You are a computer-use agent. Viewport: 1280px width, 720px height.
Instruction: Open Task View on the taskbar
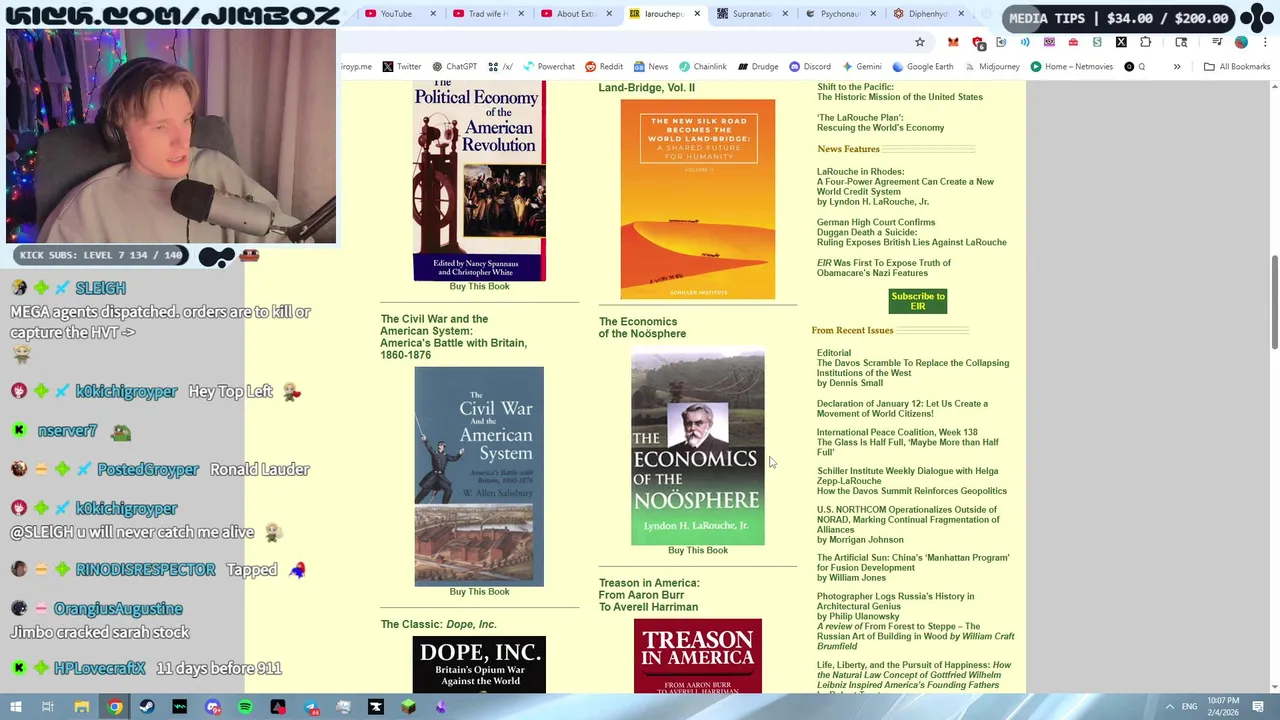(47, 707)
